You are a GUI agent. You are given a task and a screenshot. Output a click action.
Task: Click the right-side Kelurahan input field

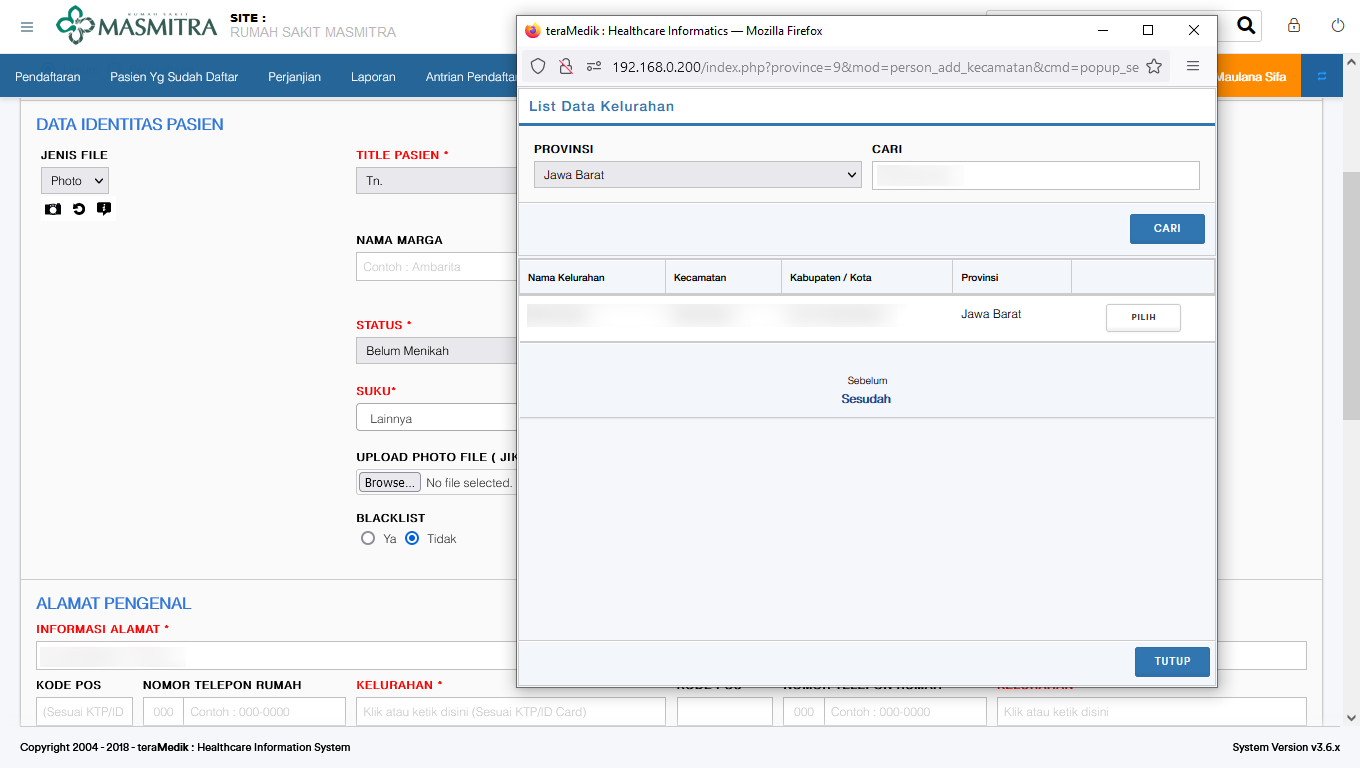[x=1152, y=712]
